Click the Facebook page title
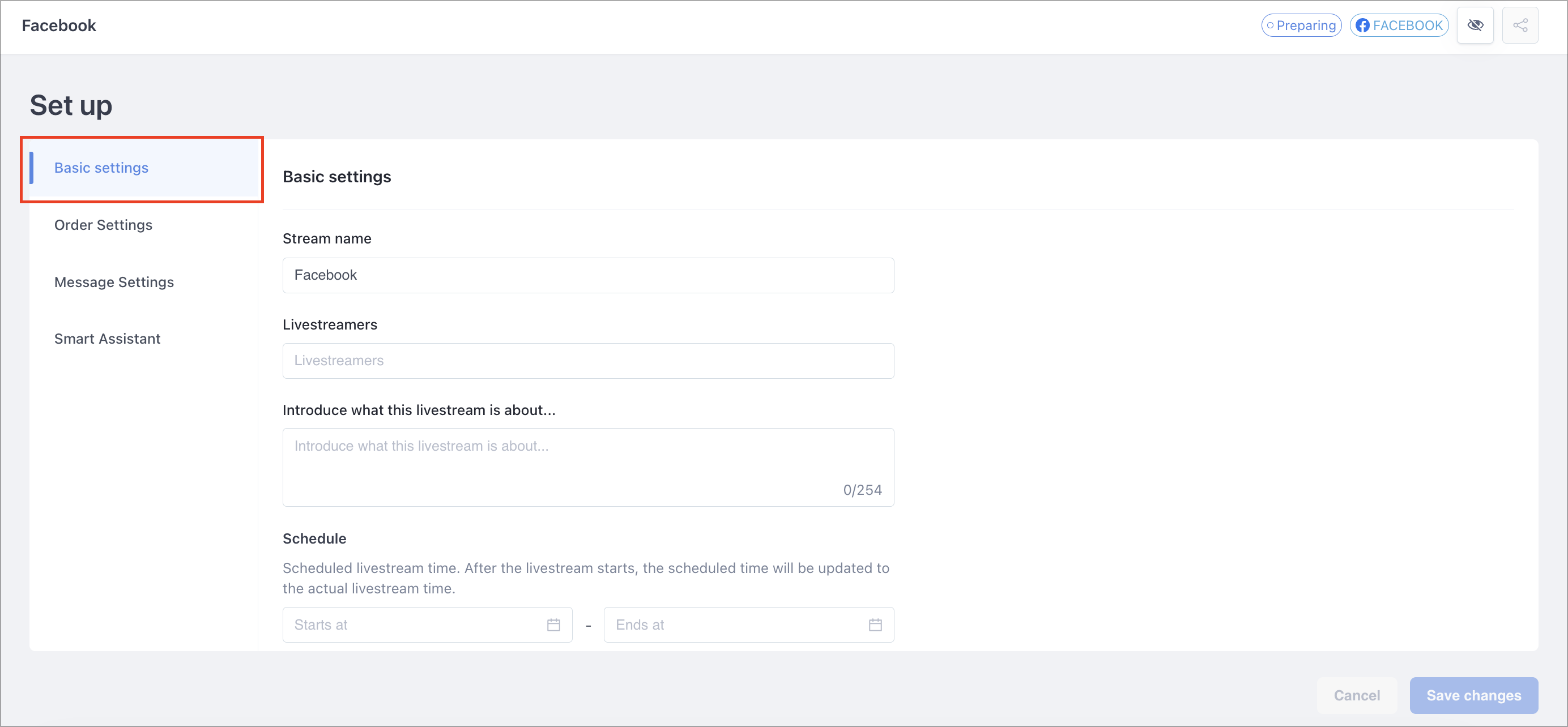The height and width of the screenshot is (727, 1568). click(x=59, y=25)
